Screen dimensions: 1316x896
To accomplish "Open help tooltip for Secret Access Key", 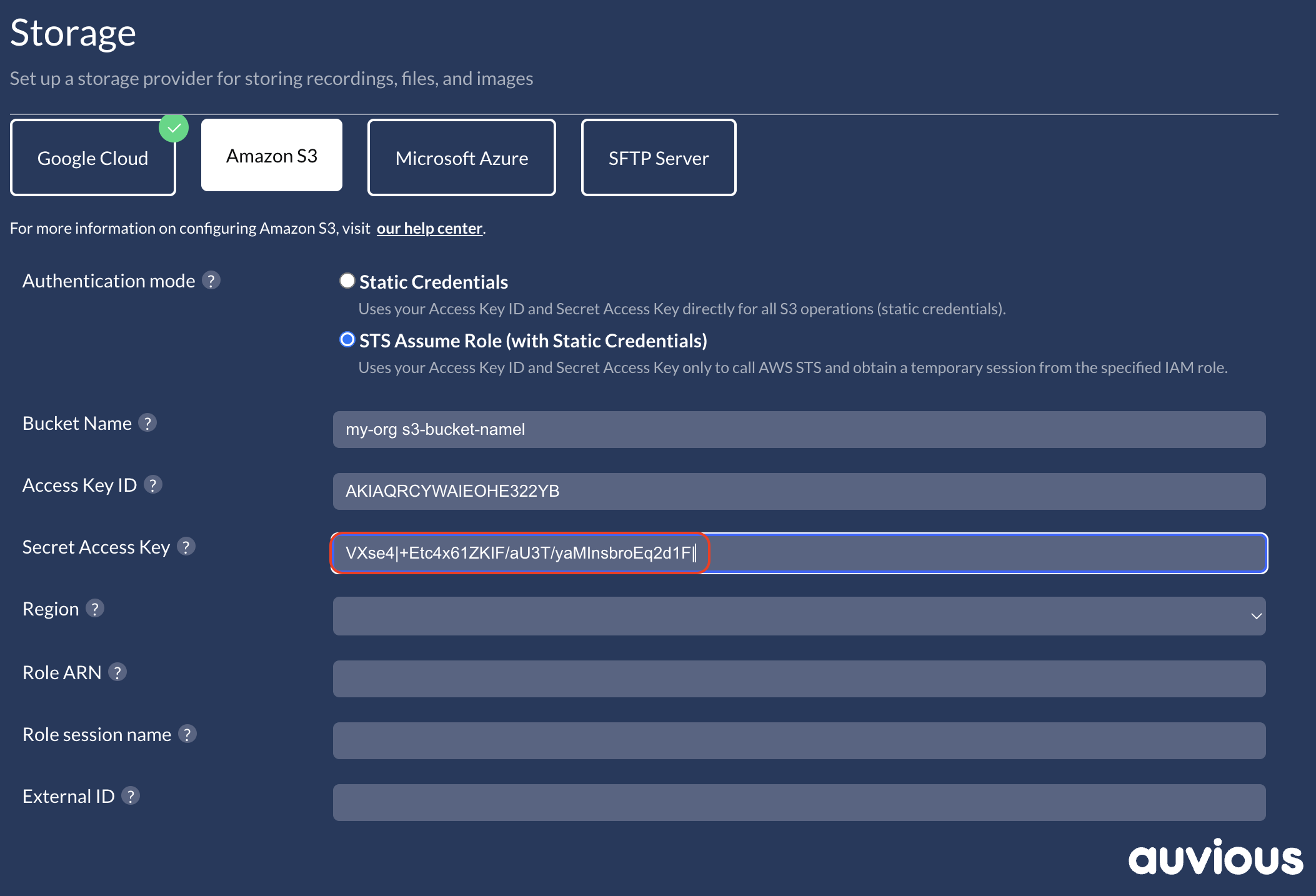I will (x=186, y=546).
